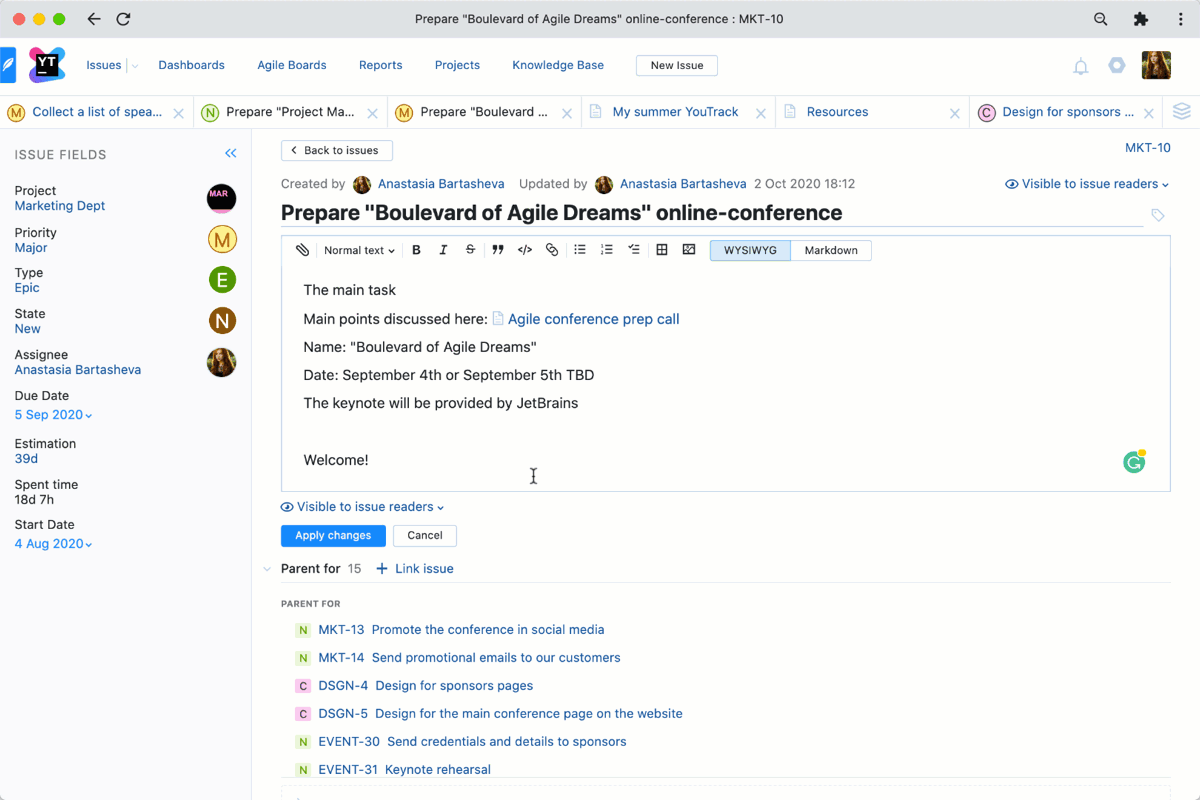Insert a table into description
The height and width of the screenshot is (800, 1200).
(662, 250)
